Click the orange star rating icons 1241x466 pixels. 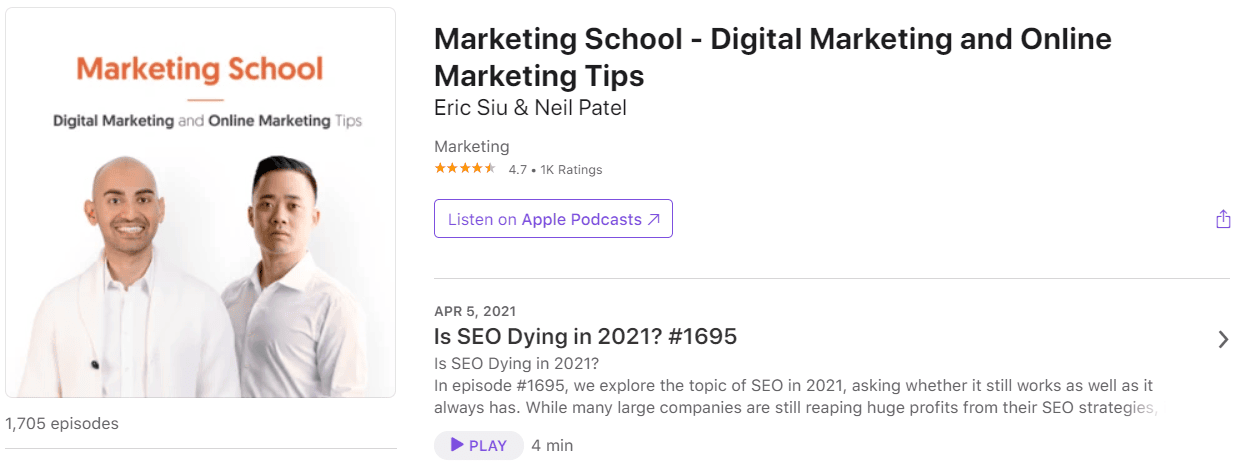(465, 169)
